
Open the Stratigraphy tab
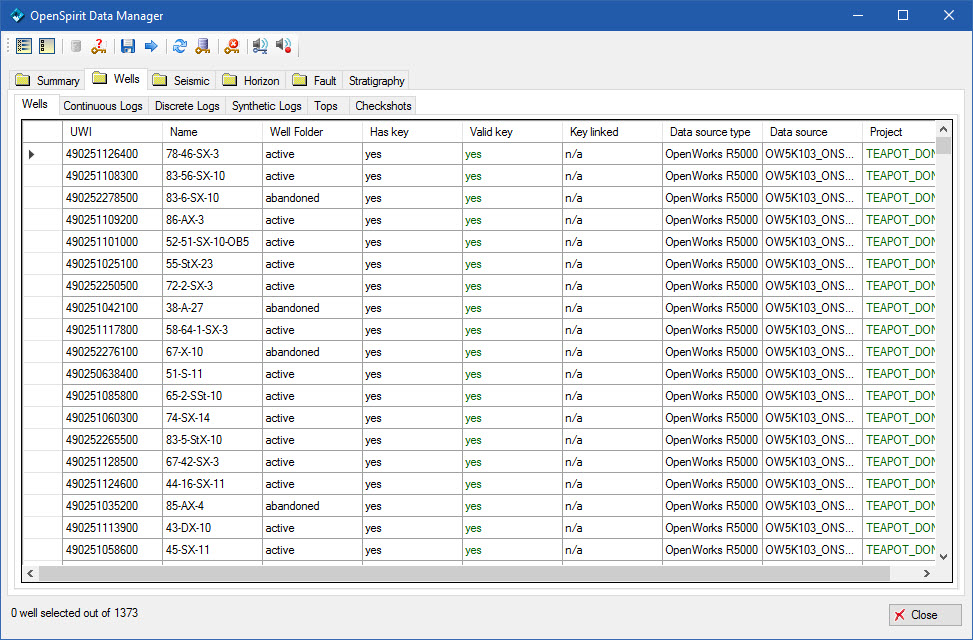pyautogui.click(x=376, y=80)
